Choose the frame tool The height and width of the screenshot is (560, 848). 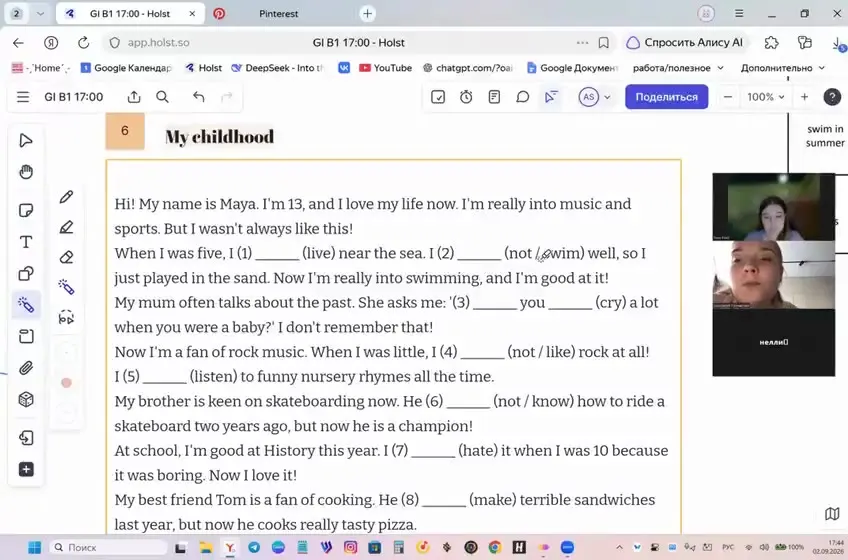tap(25, 337)
